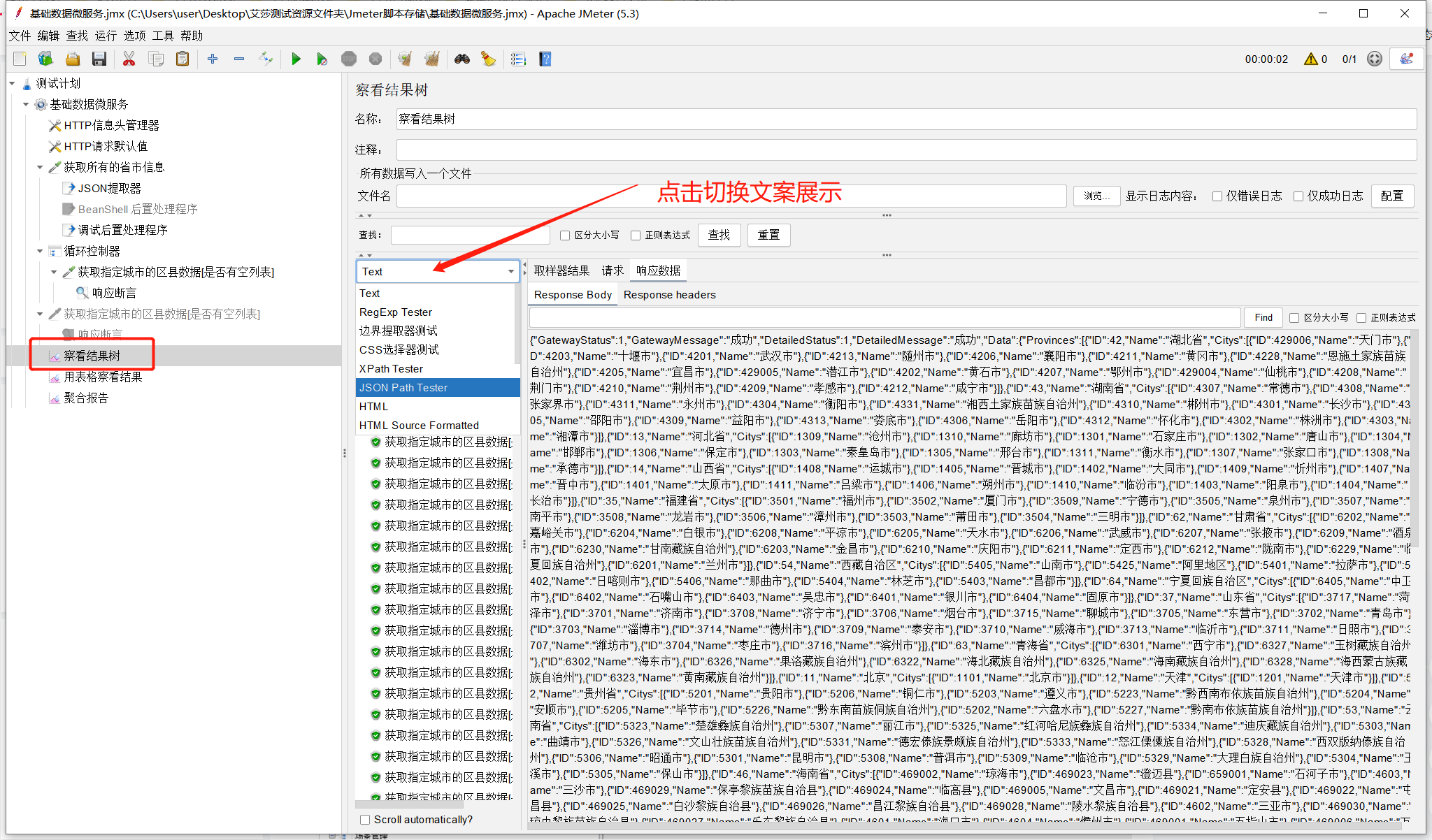Viewport: 1432px width, 840px height.
Task: Click the binoculars Search icon
Action: [x=461, y=59]
